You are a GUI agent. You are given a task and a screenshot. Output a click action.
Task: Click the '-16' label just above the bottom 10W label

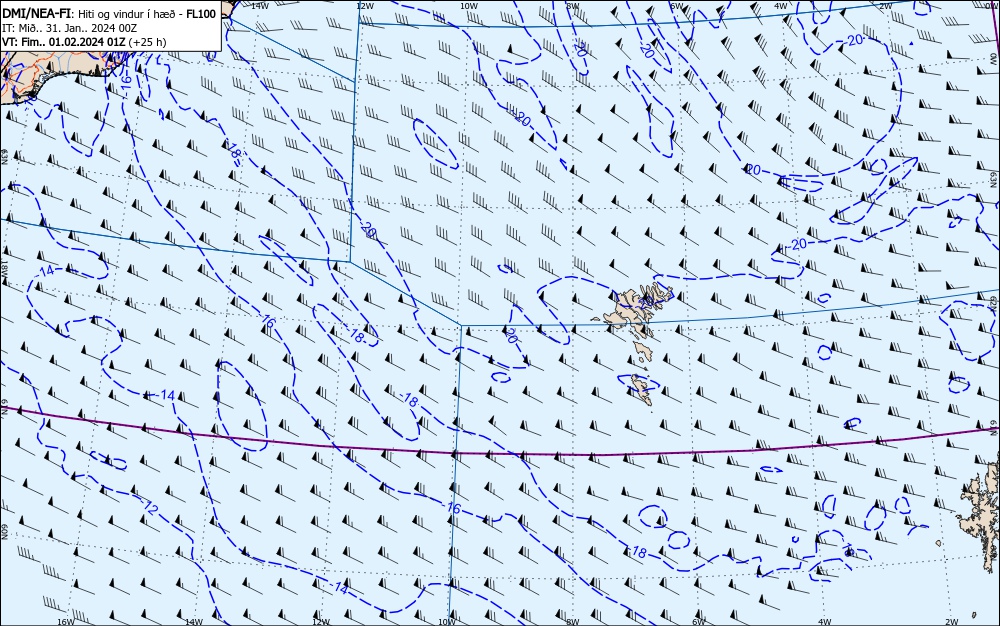coord(452,508)
